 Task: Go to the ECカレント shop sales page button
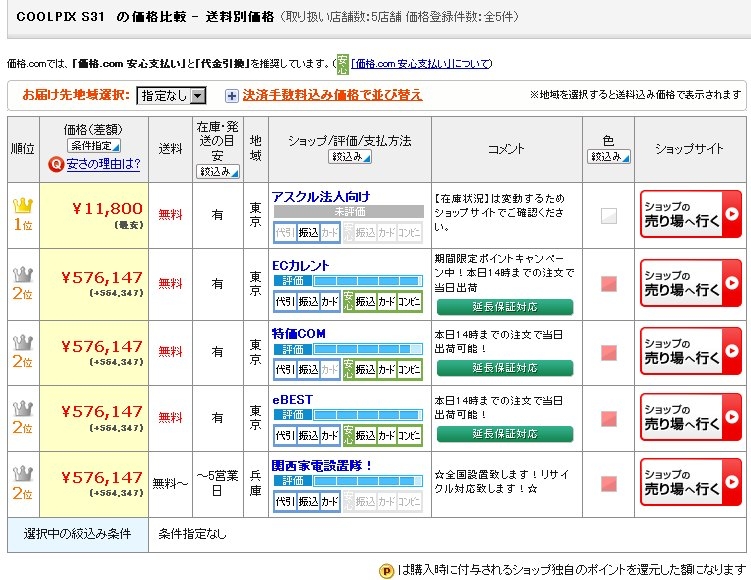691,283
